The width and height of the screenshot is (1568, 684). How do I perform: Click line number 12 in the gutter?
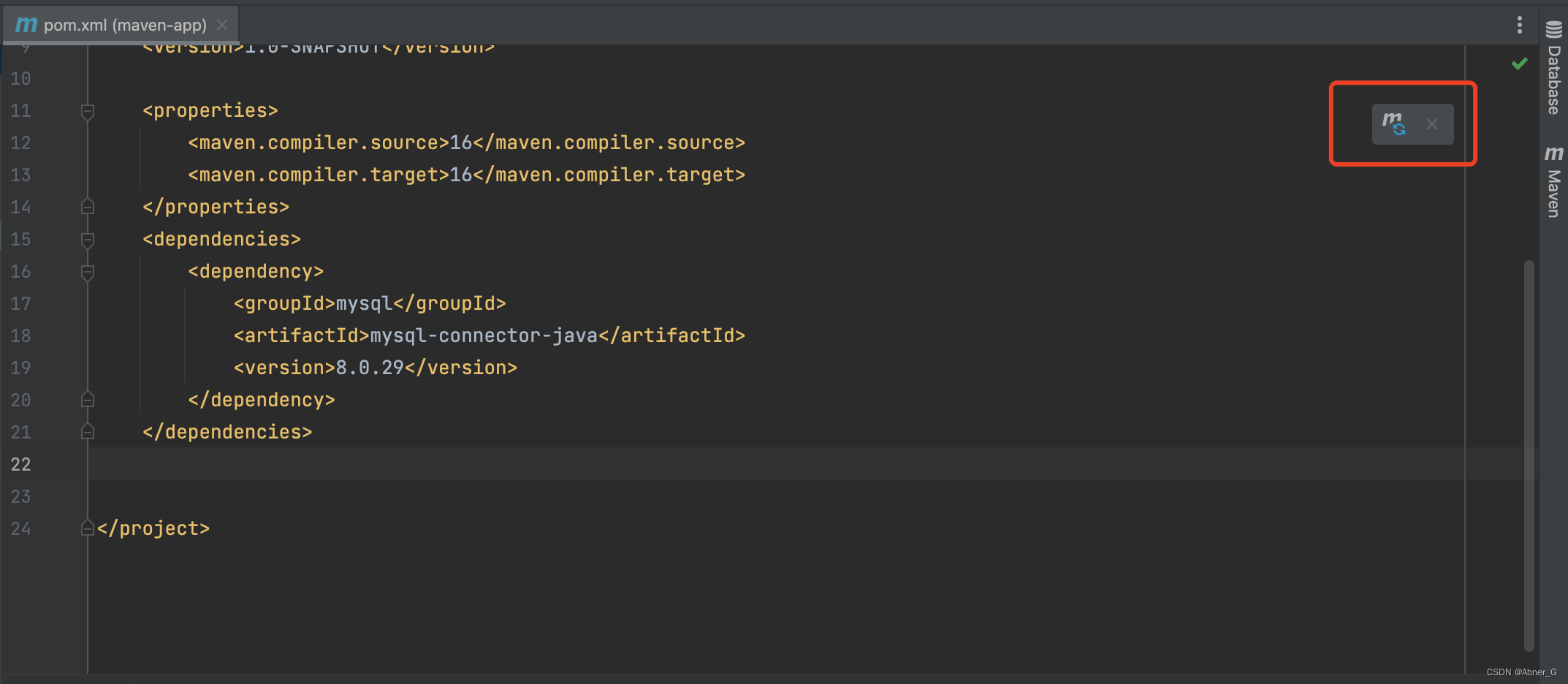coord(20,142)
